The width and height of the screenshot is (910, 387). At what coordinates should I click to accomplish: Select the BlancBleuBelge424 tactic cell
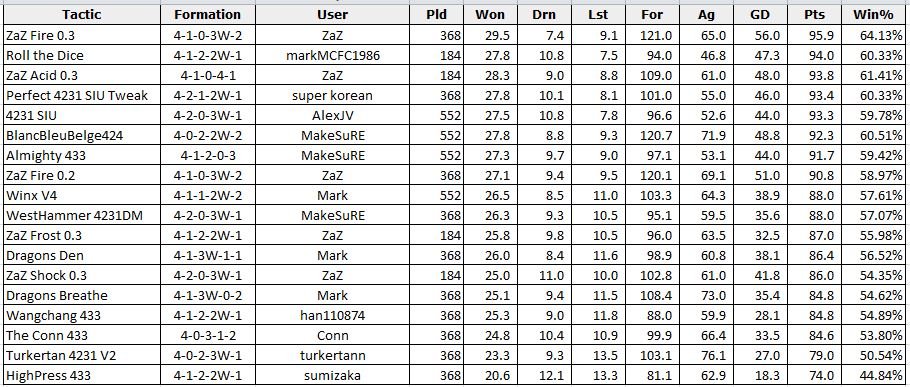81,135
